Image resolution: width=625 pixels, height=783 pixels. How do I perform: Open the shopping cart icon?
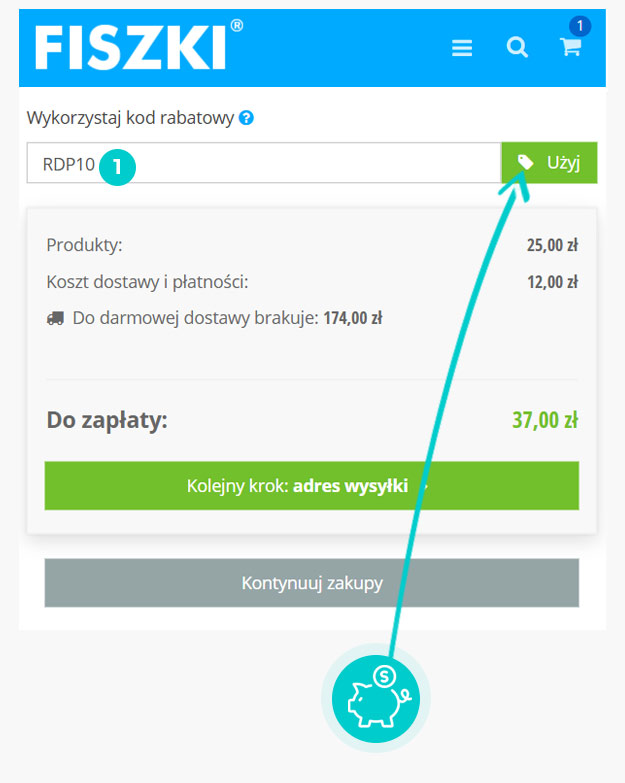[570, 47]
